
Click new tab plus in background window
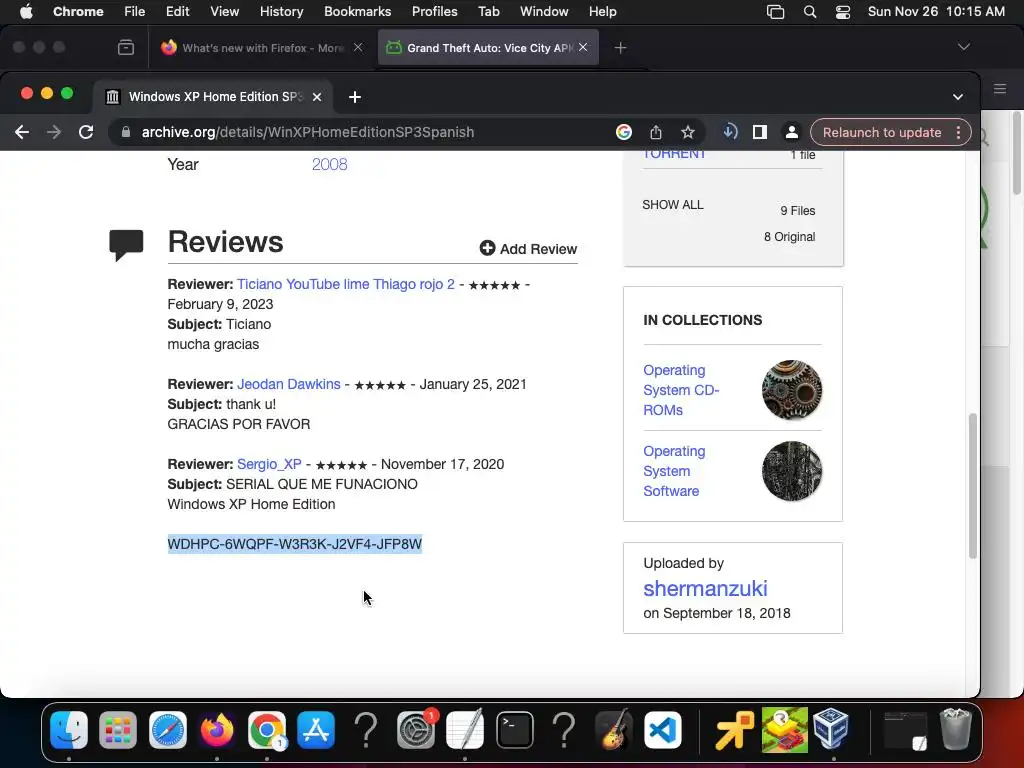pos(620,48)
